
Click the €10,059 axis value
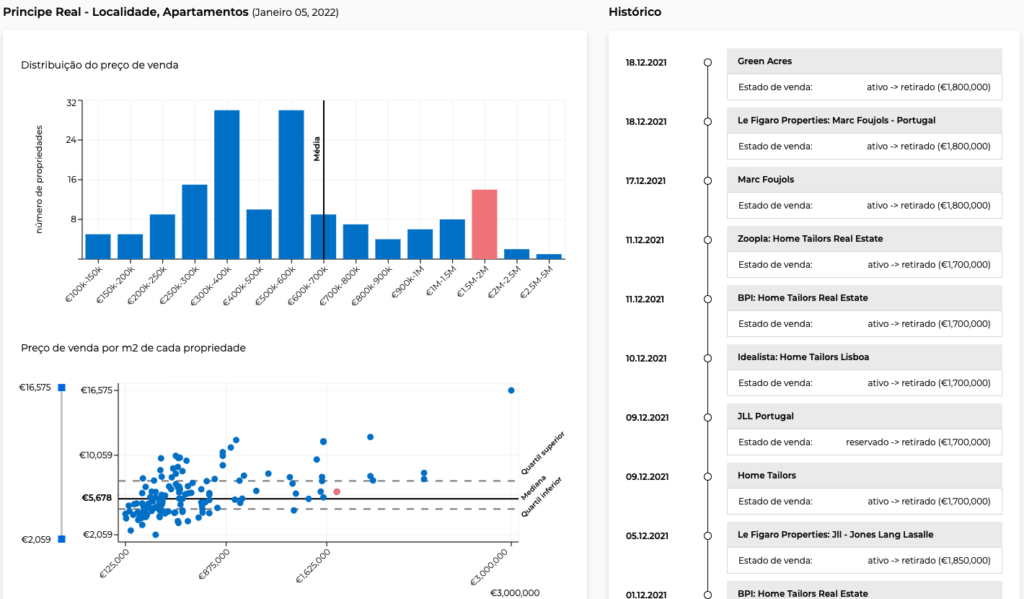point(96,455)
